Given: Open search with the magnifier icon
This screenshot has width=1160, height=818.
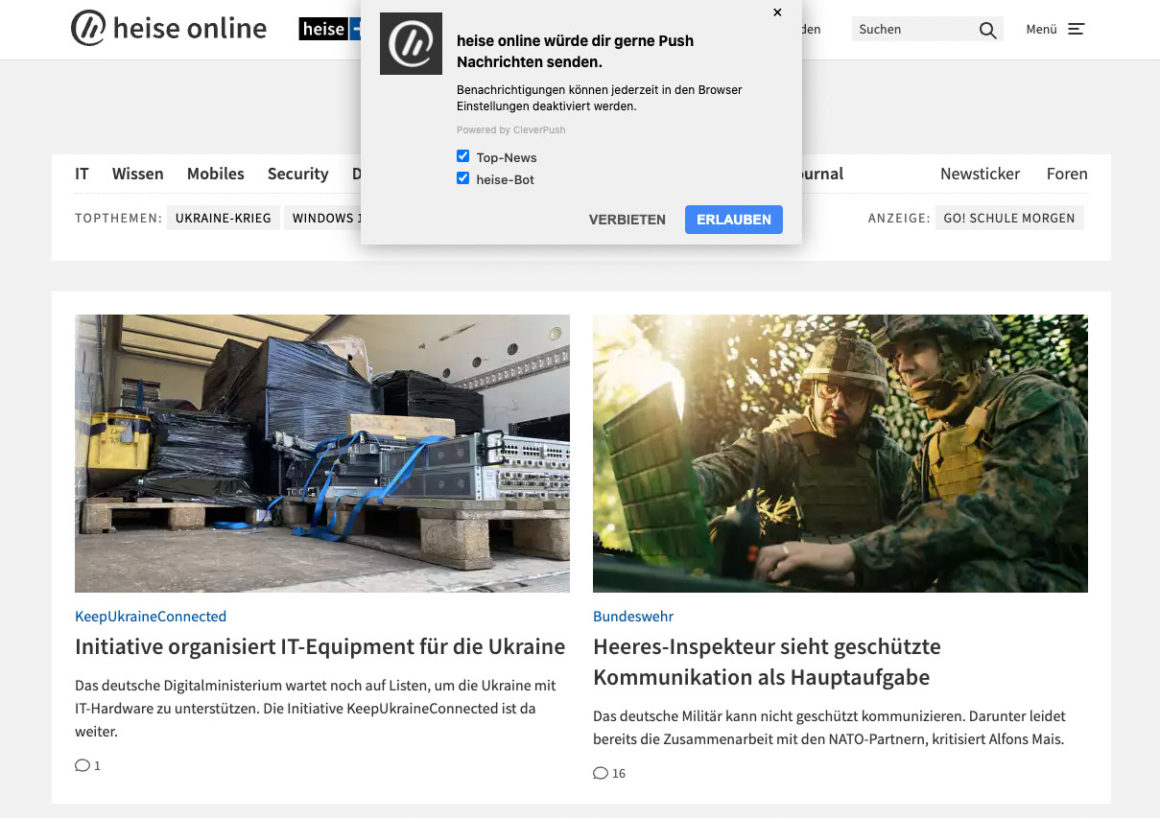Looking at the screenshot, I should pos(988,29).
